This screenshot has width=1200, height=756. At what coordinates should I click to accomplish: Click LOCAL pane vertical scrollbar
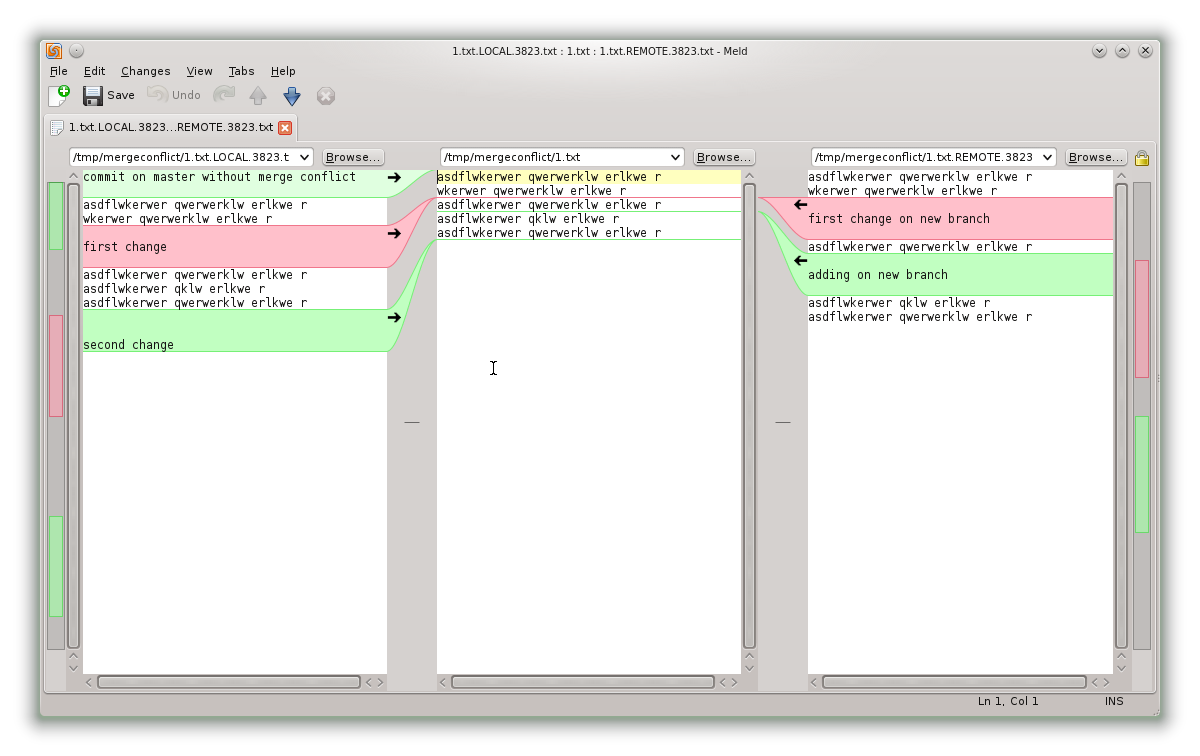click(x=73, y=415)
